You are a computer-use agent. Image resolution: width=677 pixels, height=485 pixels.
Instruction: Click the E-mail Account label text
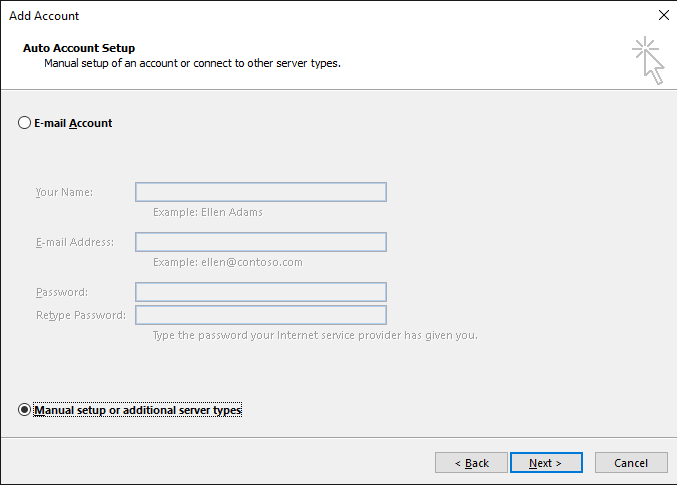click(73, 123)
